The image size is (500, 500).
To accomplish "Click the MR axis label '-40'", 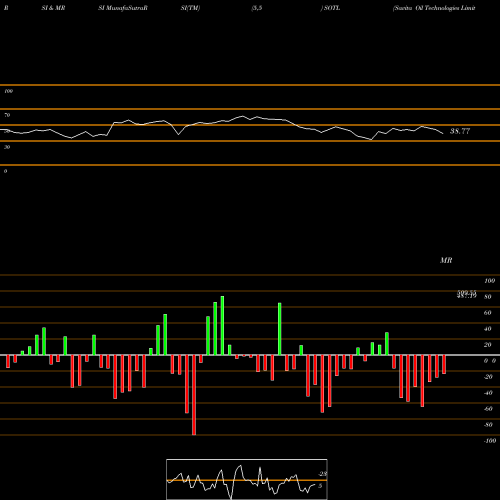I will point(488,393).
